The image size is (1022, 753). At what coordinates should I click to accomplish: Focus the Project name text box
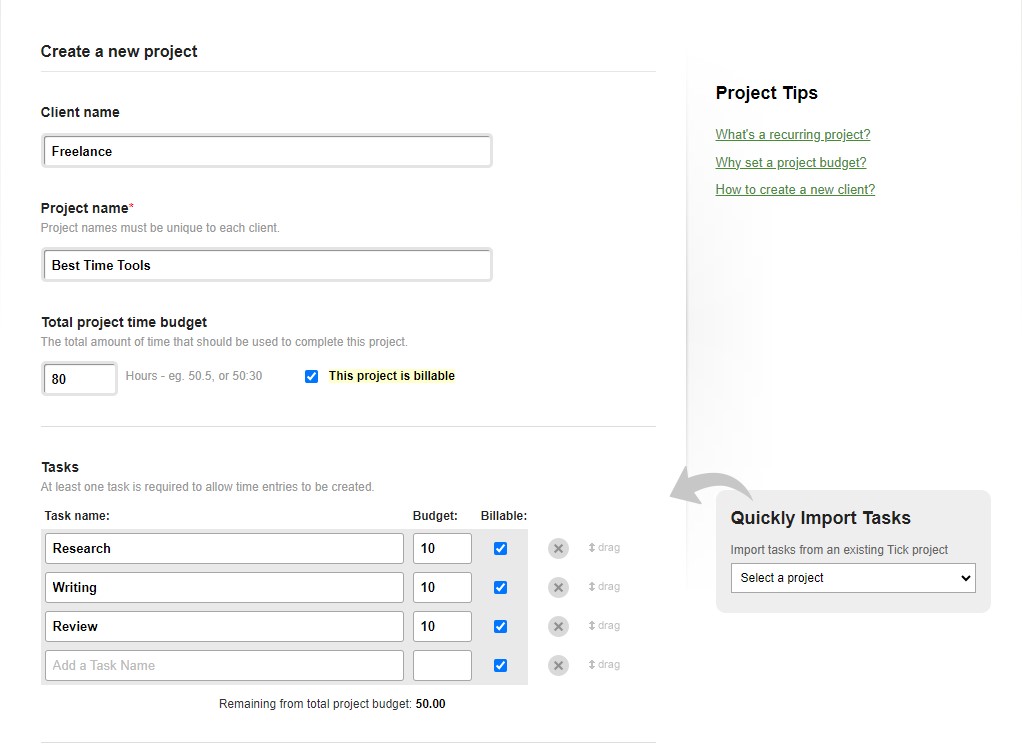tap(267, 265)
